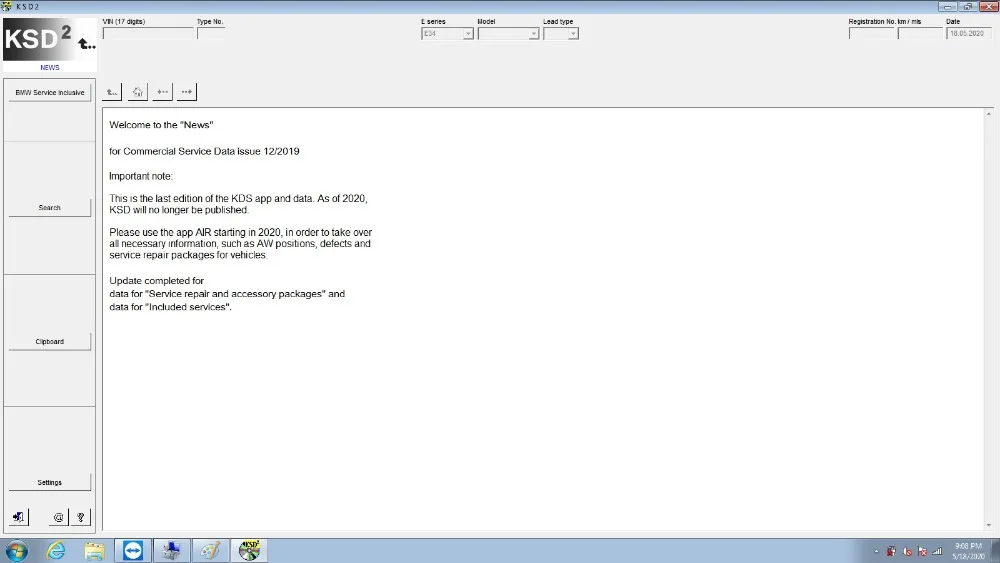Click the text 'Welcome to the "News"'
This screenshot has width=1000, height=563.
[x=161, y=125]
